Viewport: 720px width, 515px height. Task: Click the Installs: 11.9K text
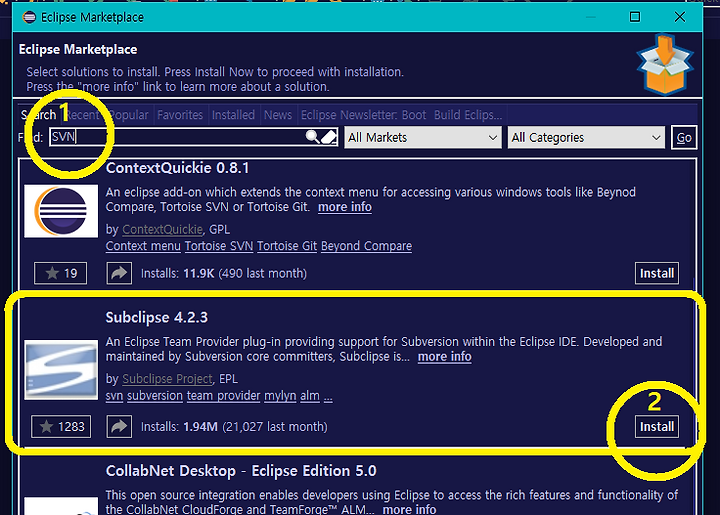point(224,274)
